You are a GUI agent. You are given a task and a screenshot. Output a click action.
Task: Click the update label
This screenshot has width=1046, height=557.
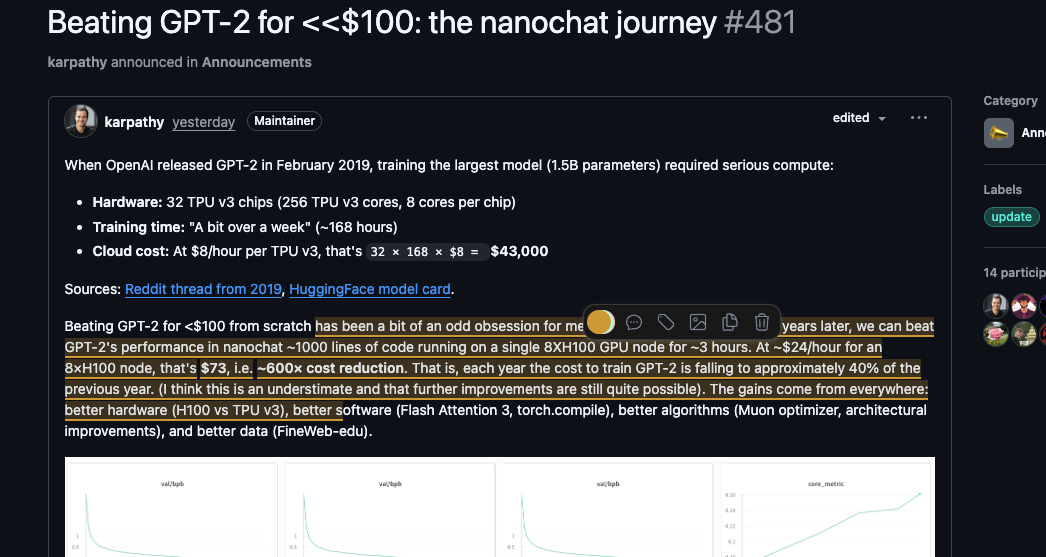click(1011, 217)
